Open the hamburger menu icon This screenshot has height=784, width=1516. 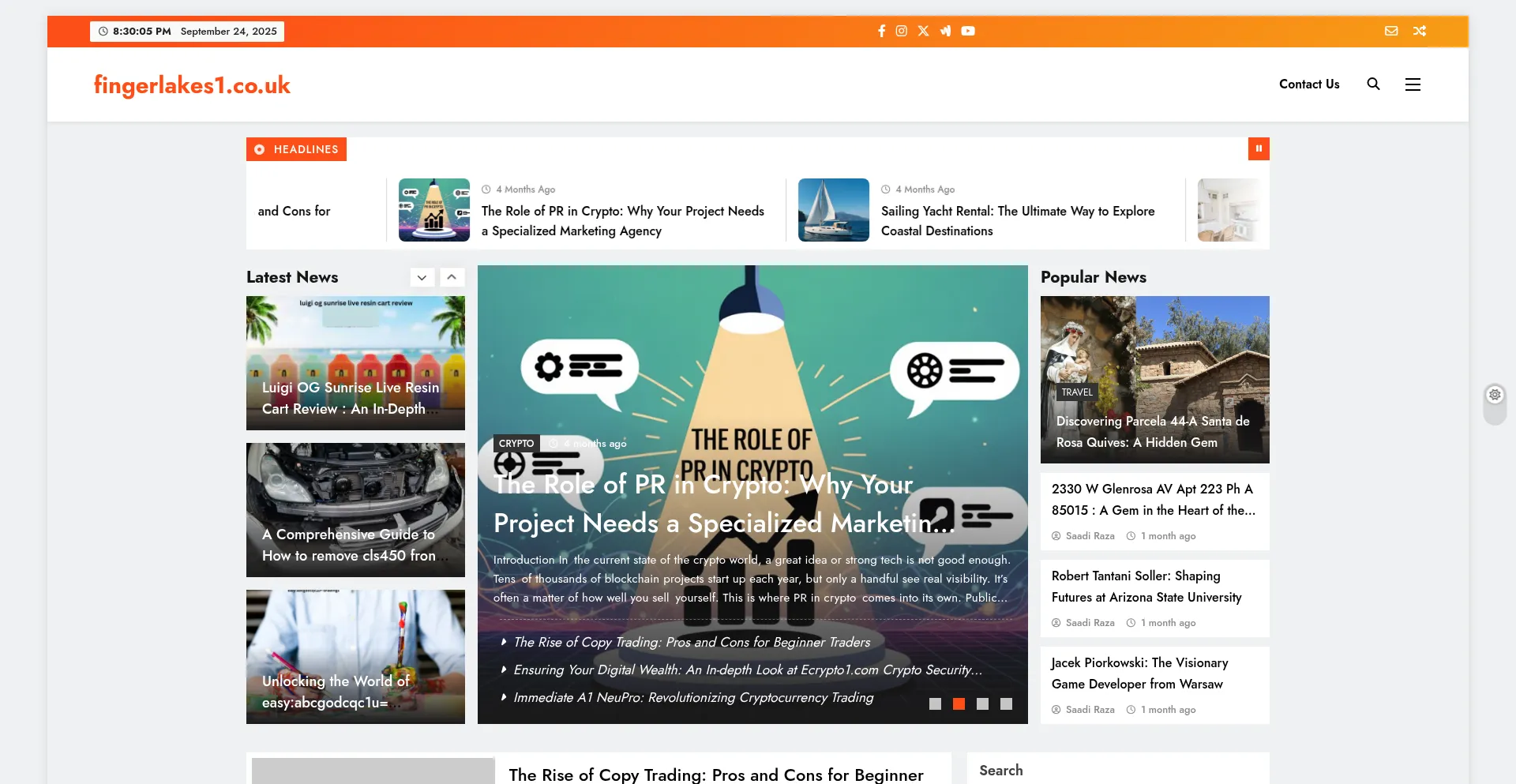tap(1413, 84)
